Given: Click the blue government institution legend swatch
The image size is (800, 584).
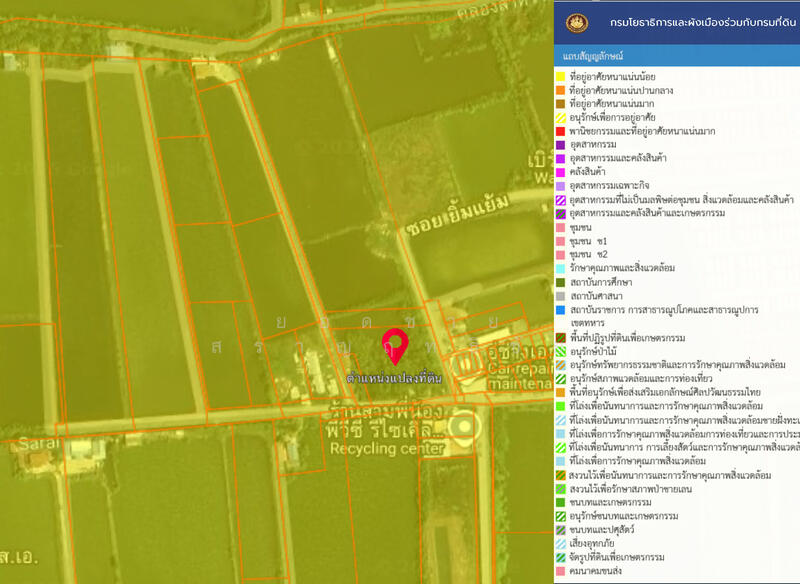Looking at the screenshot, I should [x=560, y=311].
